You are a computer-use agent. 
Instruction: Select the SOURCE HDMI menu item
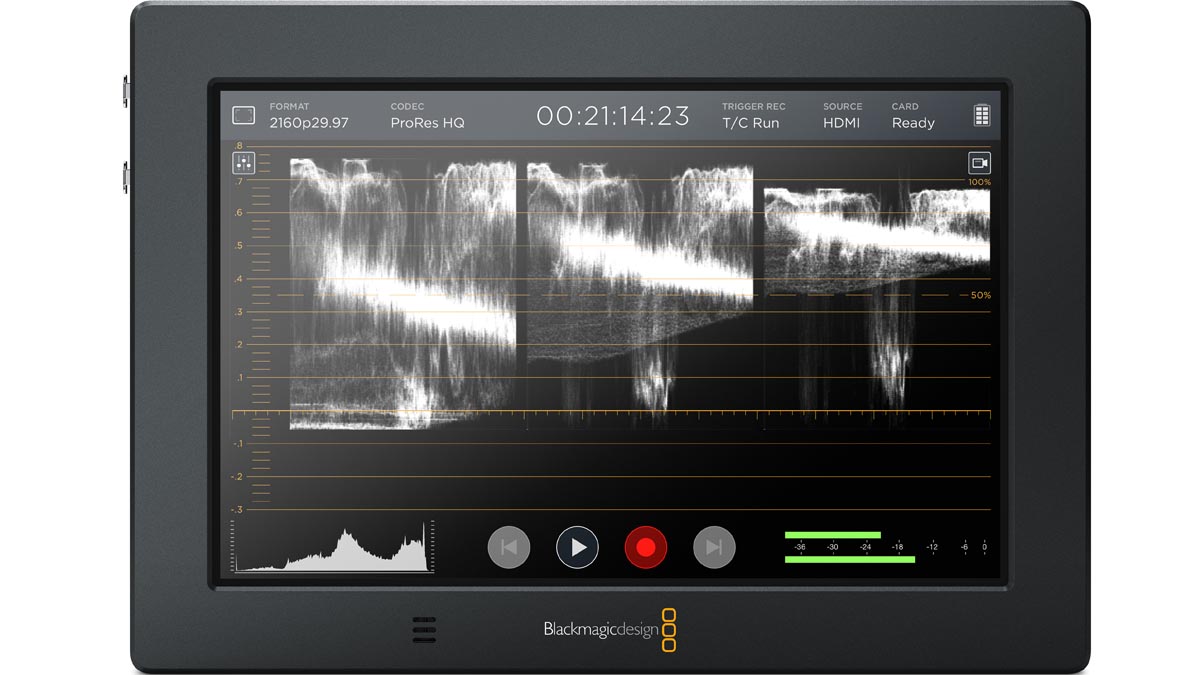[842, 116]
